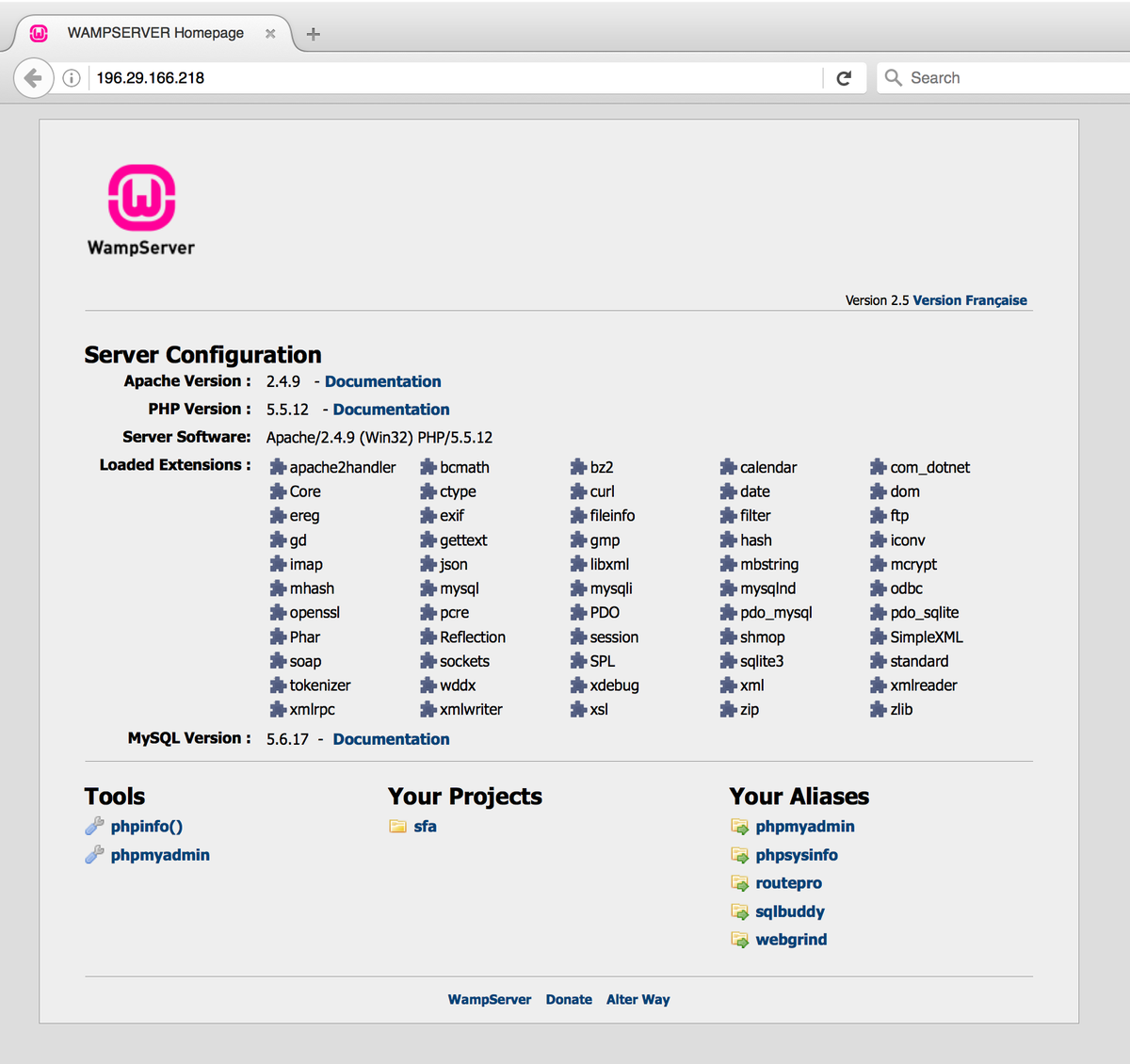Screen dimensions: 1130x1064
Task: Click the 'xmlwriter' extension text
Action: pos(471,709)
